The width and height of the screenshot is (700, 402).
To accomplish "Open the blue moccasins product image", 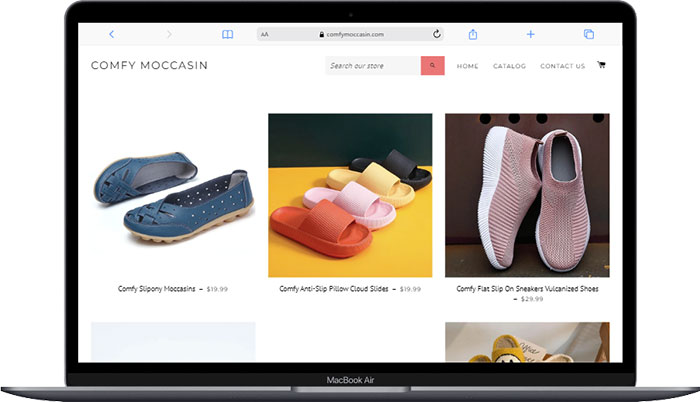I will pos(173,195).
